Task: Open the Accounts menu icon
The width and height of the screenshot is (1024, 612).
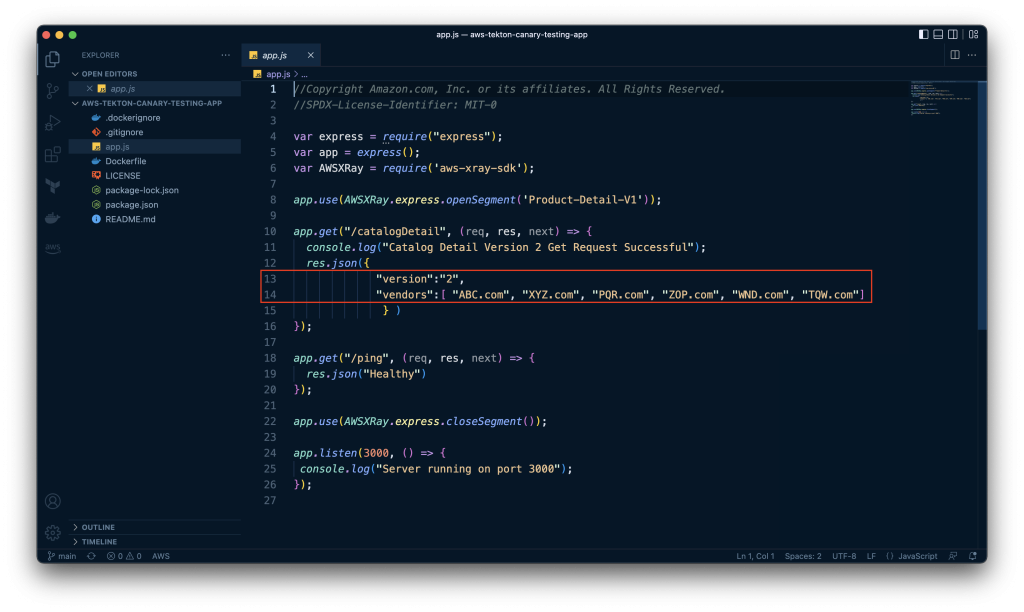Action: (53, 501)
